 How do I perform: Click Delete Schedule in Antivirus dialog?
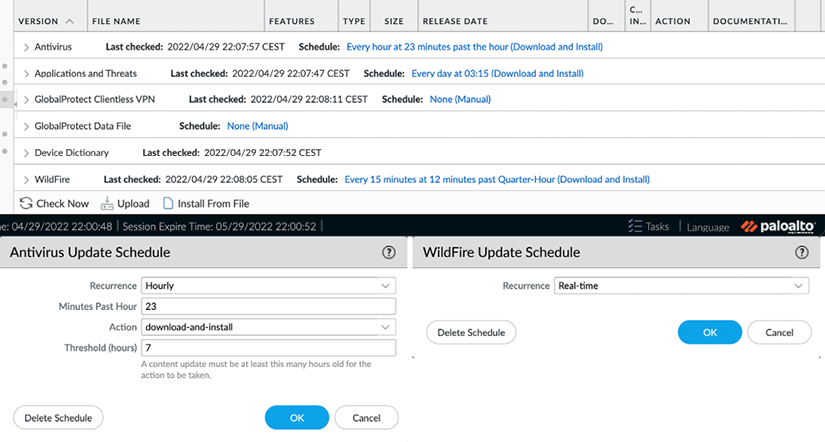click(58, 418)
